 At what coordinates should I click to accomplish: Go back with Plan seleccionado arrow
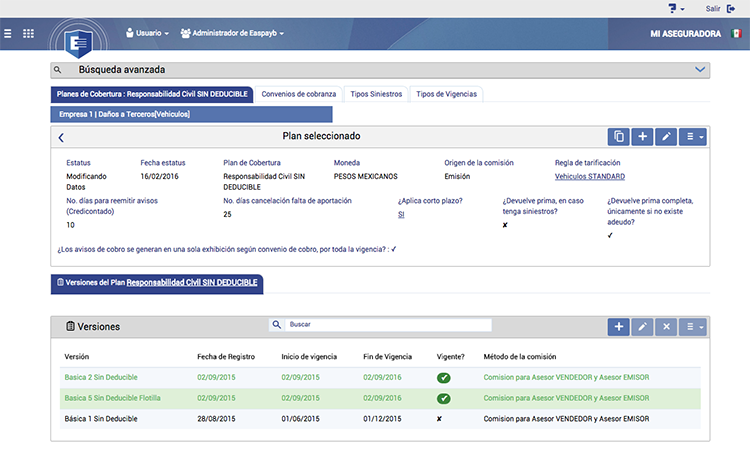(x=61, y=138)
